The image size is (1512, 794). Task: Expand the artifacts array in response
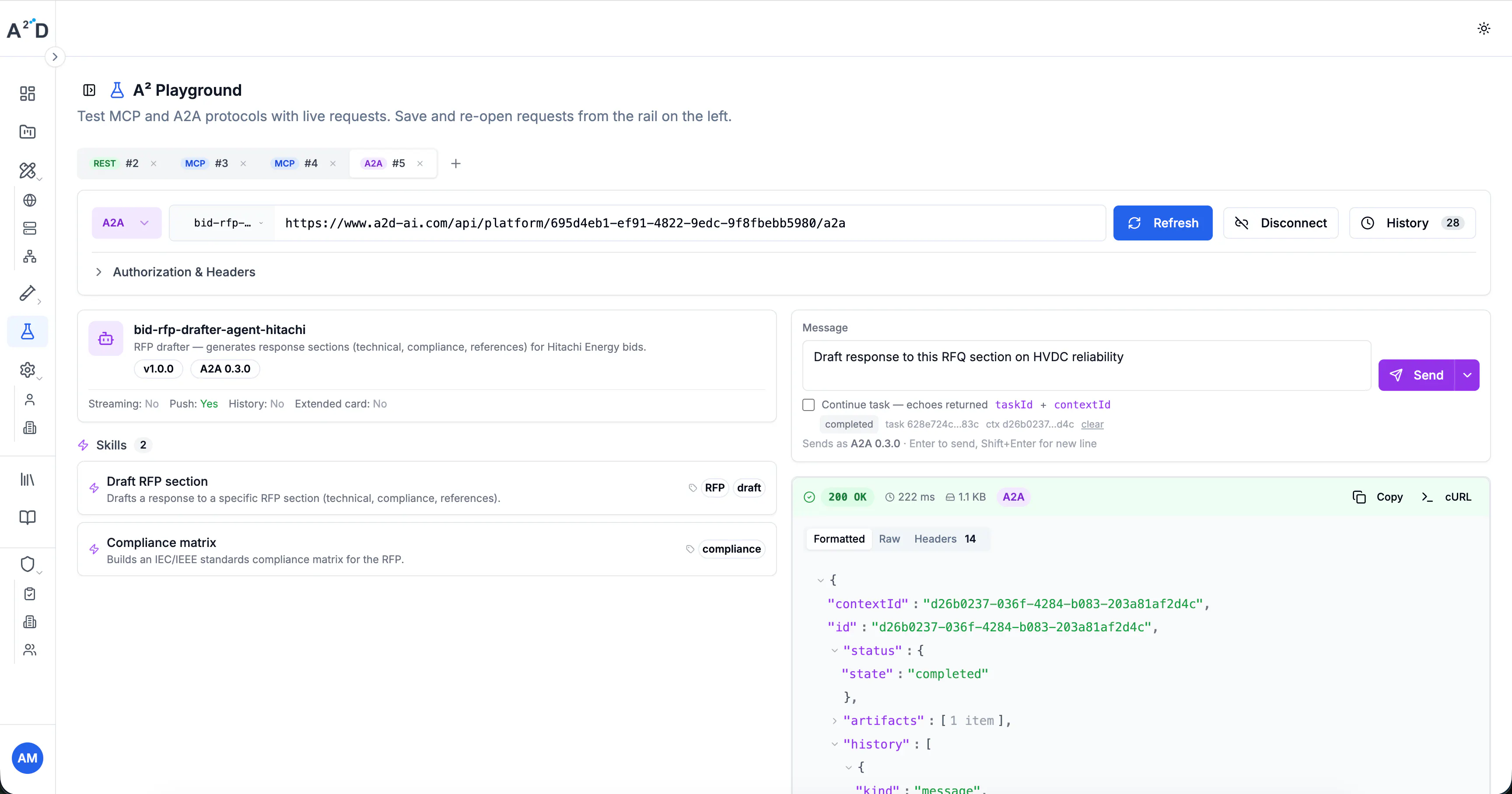834,721
